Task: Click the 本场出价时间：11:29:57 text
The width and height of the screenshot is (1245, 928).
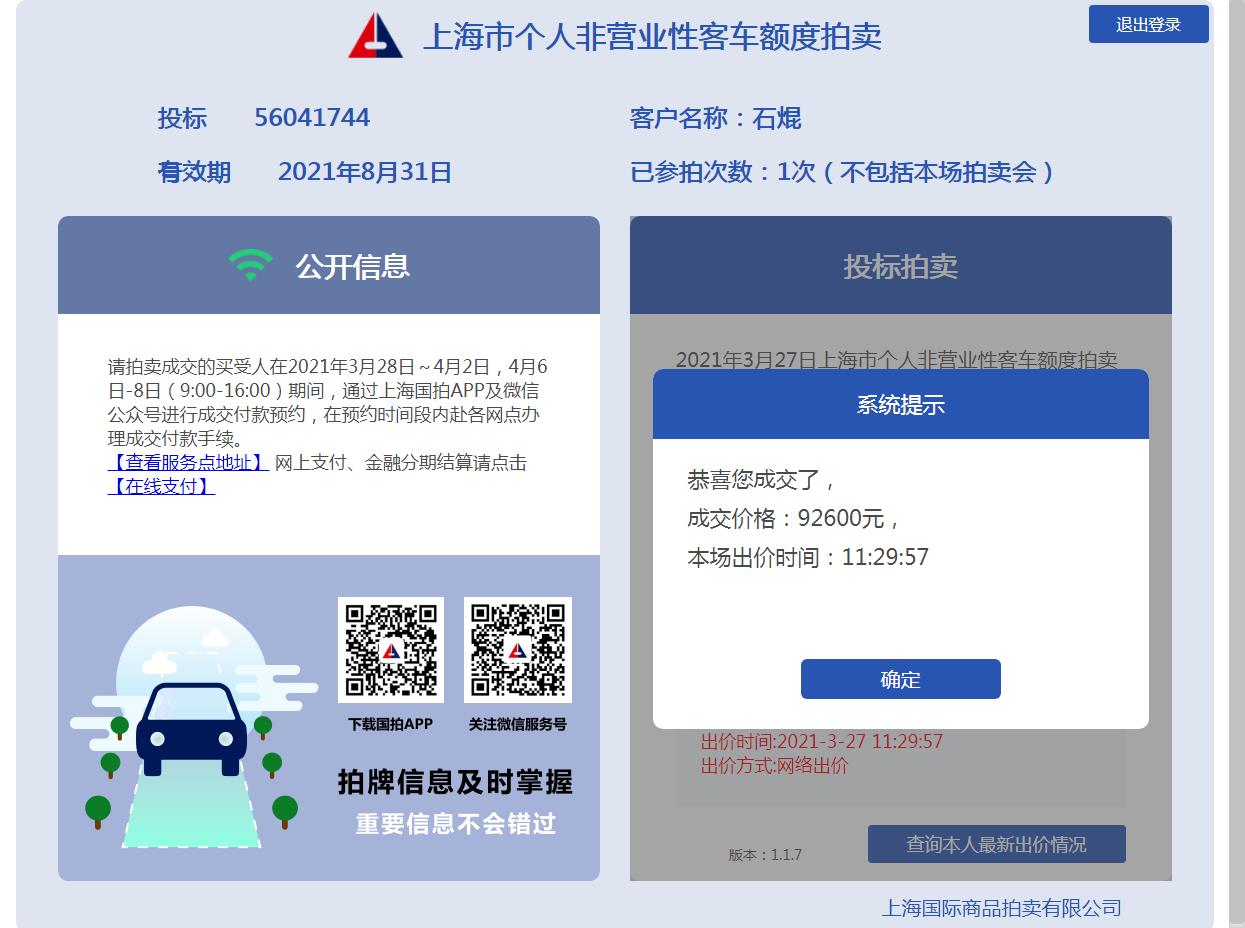Action: click(808, 557)
